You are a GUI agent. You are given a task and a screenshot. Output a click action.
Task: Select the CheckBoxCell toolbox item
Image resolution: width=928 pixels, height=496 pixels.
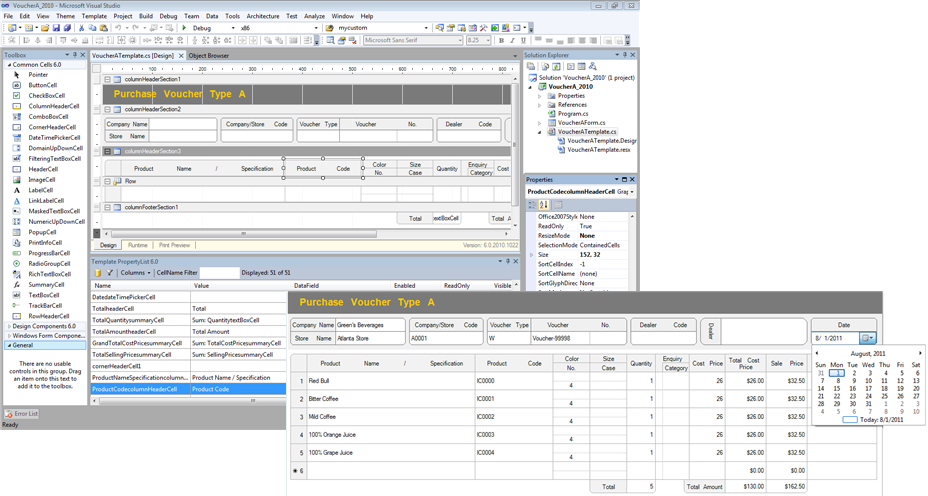[x=46, y=95]
